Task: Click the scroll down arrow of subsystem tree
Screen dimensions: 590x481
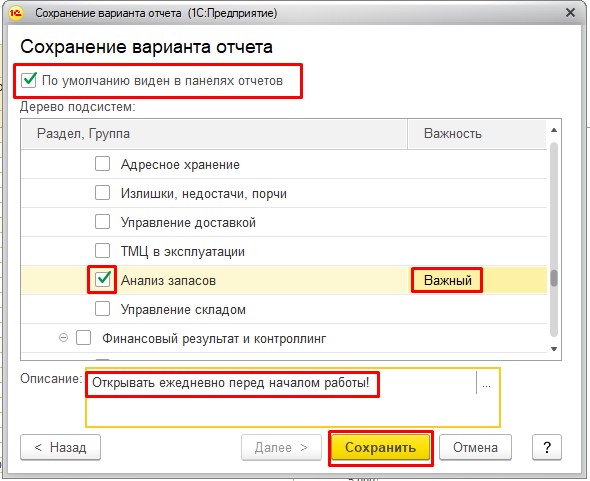Action: (x=554, y=349)
